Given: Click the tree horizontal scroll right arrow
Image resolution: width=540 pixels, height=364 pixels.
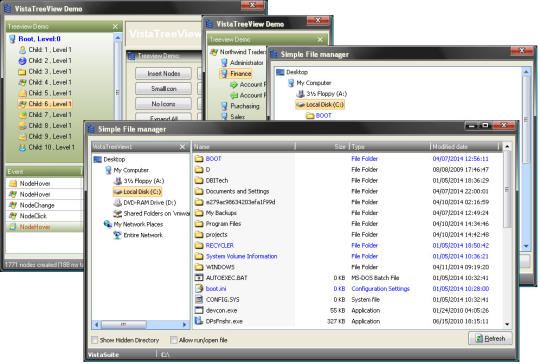Looking at the screenshot, I should (x=185, y=324).
